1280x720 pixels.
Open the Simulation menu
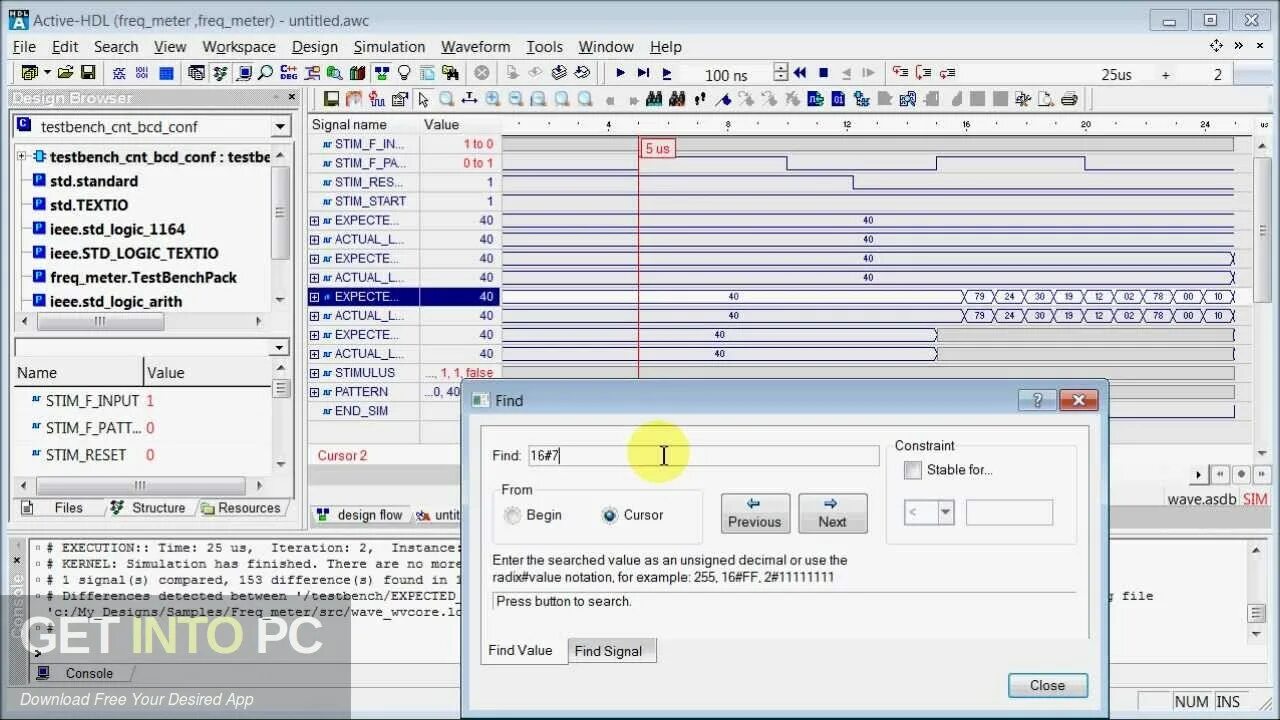389,47
